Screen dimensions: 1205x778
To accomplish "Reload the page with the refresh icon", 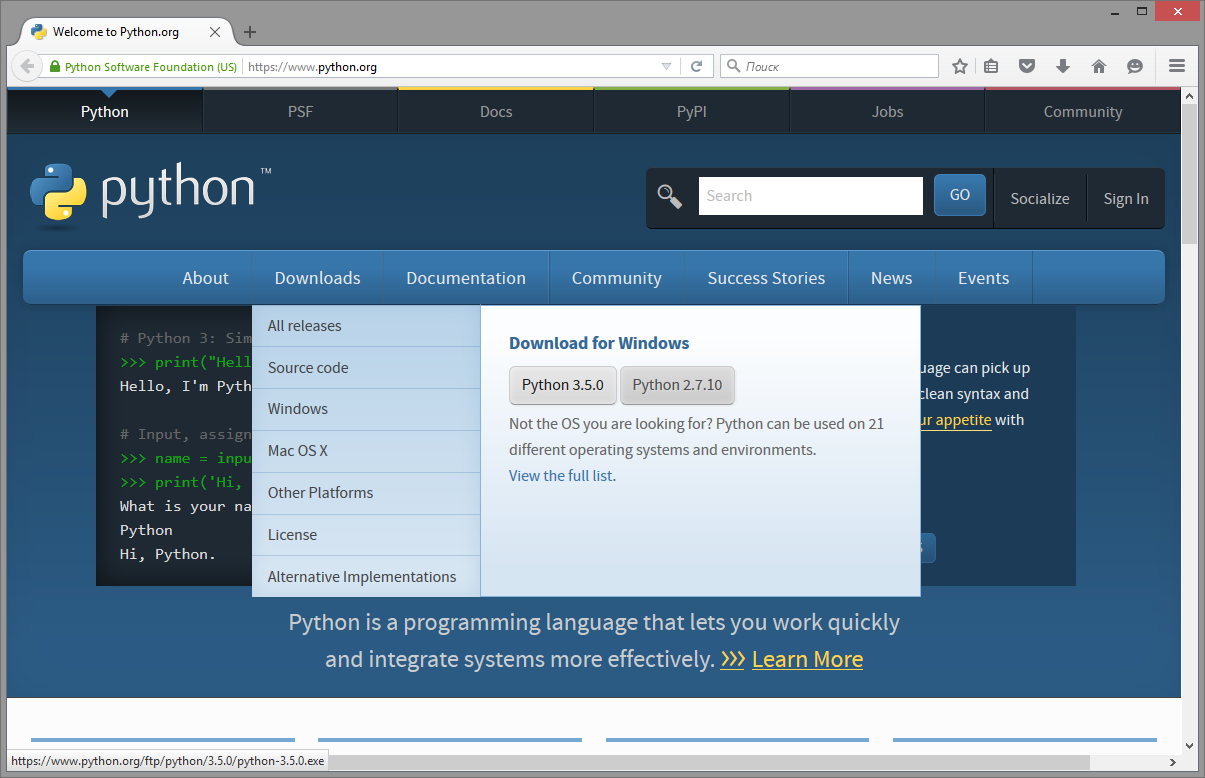I will [697, 66].
